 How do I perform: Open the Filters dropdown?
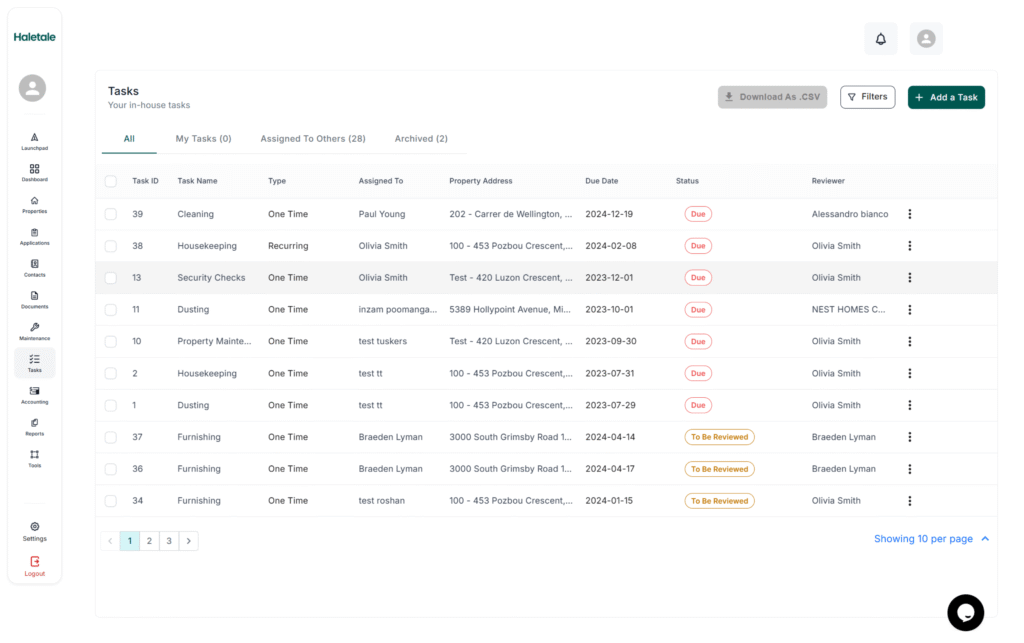[867, 96]
